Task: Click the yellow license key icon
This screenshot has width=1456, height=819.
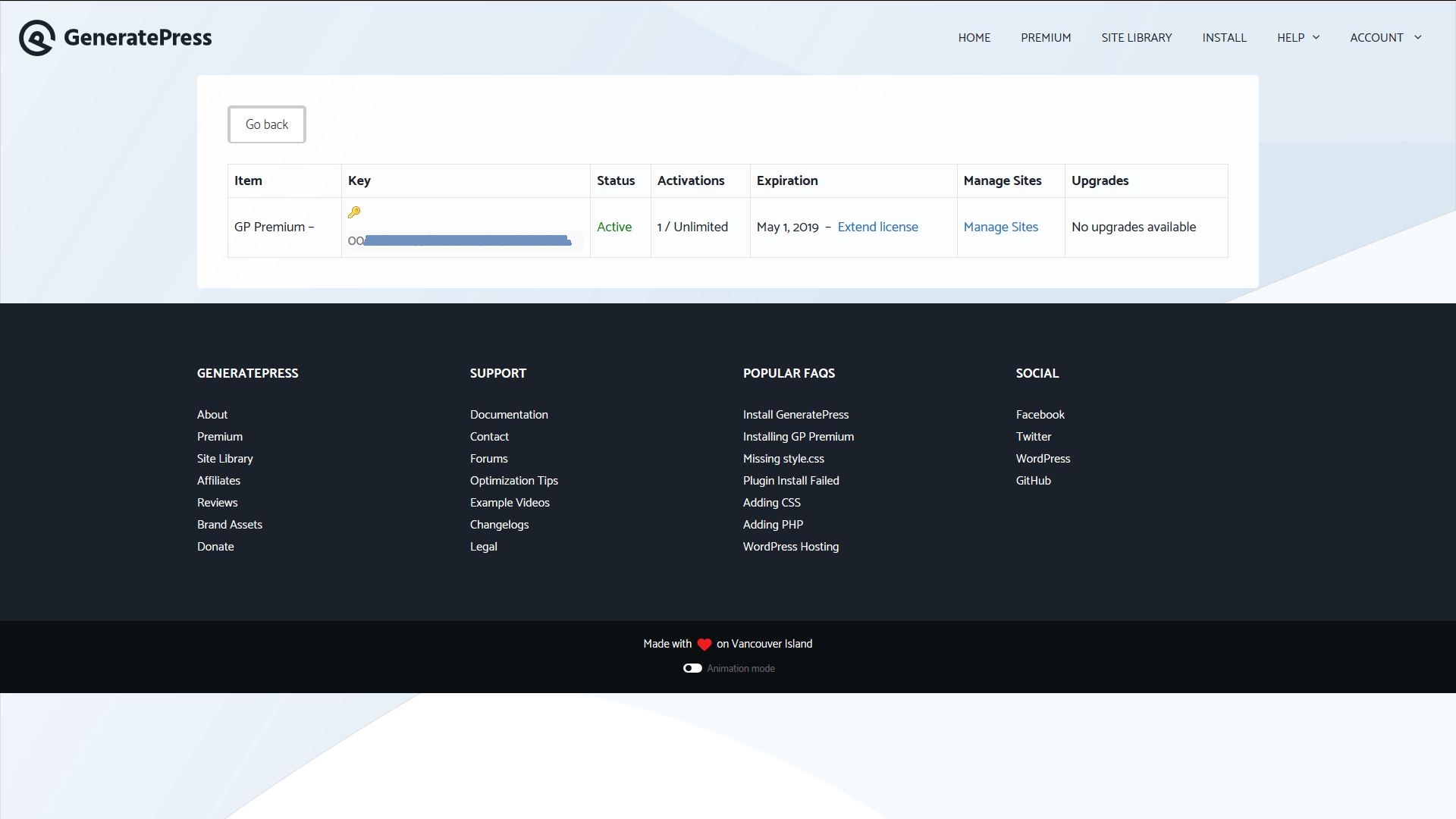Action: coord(354,212)
